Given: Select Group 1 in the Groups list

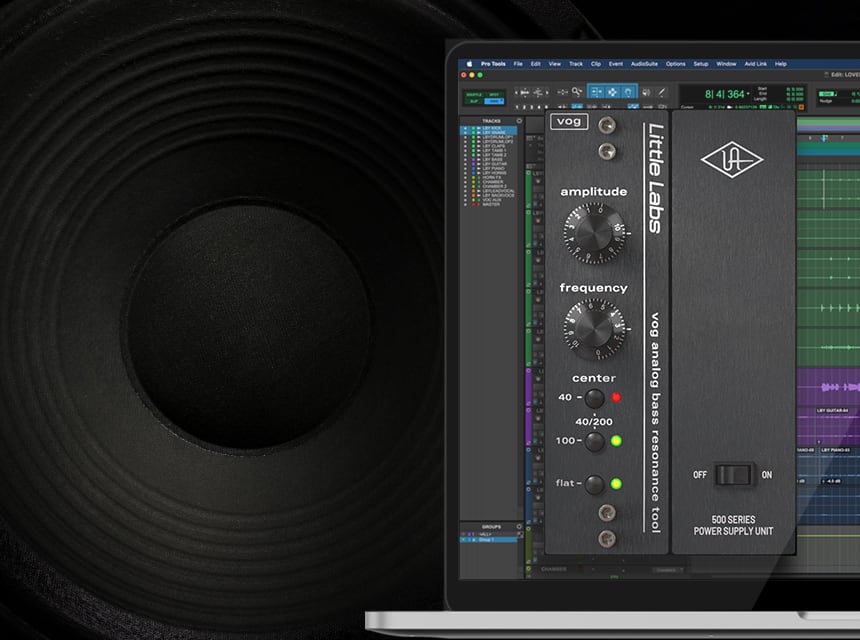Looking at the screenshot, I should [x=488, y=540].
